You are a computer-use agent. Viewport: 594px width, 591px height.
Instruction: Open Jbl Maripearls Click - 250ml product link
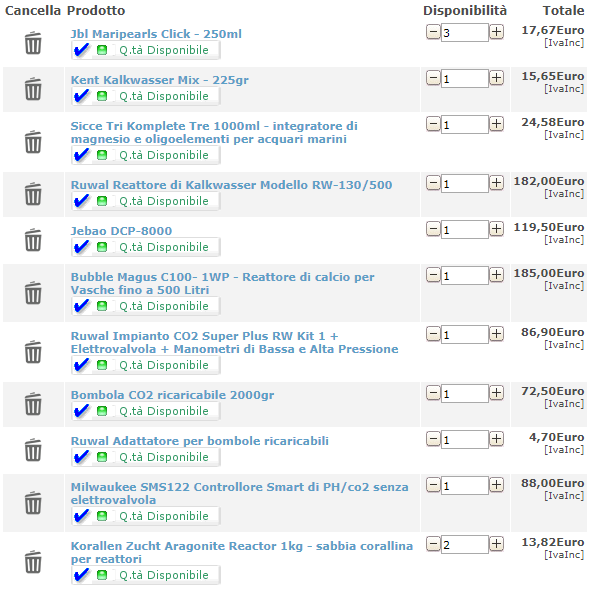156,34
